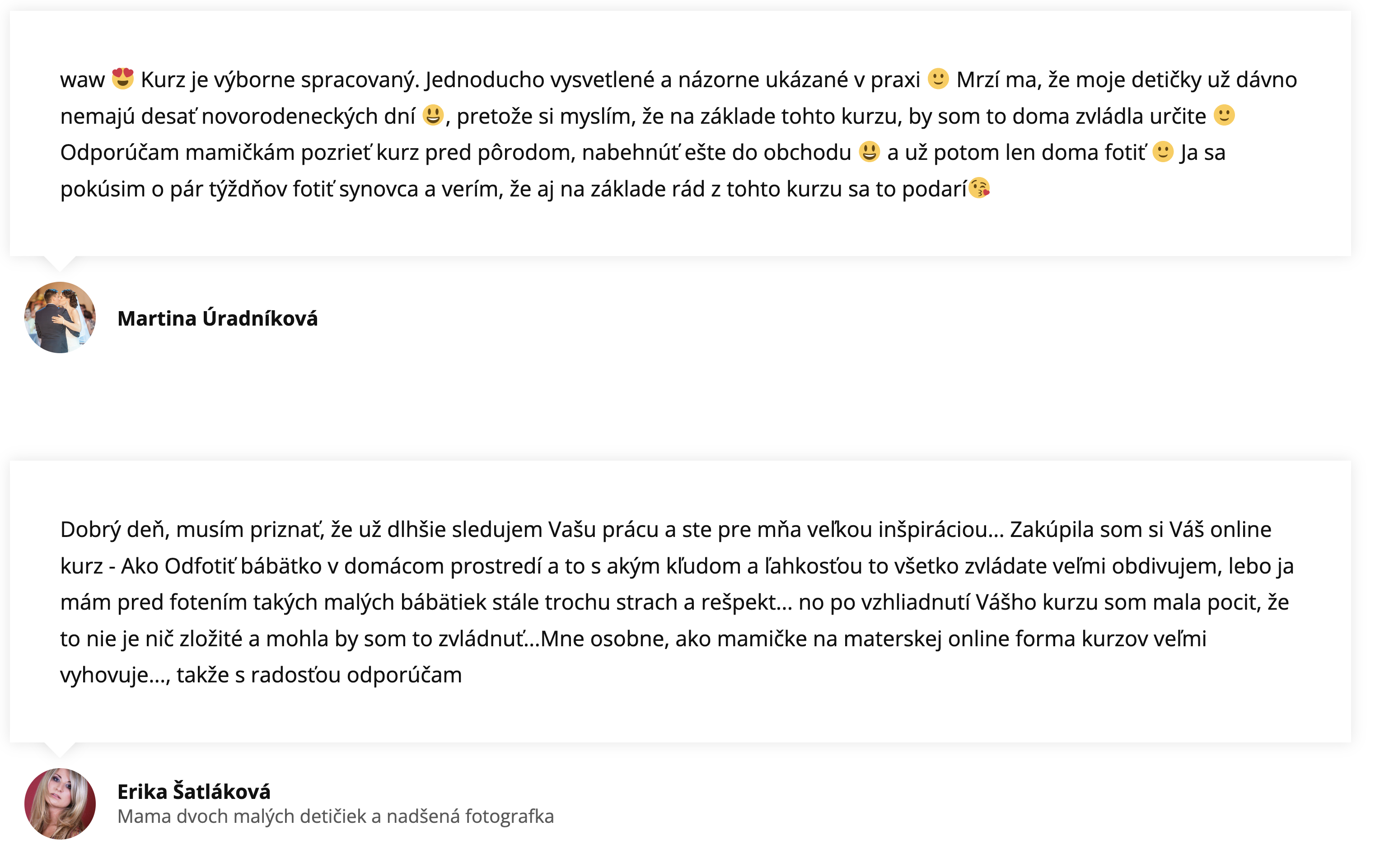Click Martina Úradníková's wedding avatar photo
Viewport: 1375px width, 868px height.
tap(60, 317)
